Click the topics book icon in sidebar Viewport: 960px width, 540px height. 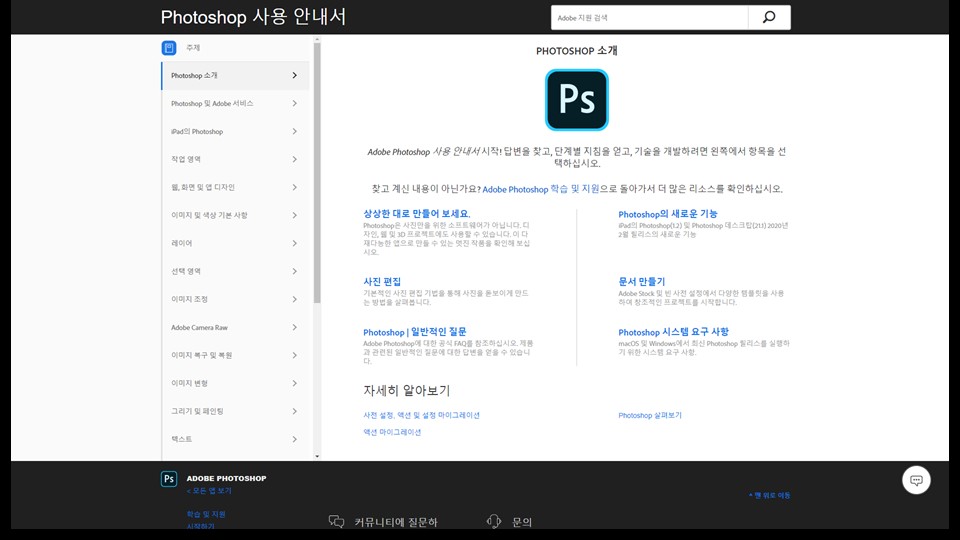tap(169, 48)
